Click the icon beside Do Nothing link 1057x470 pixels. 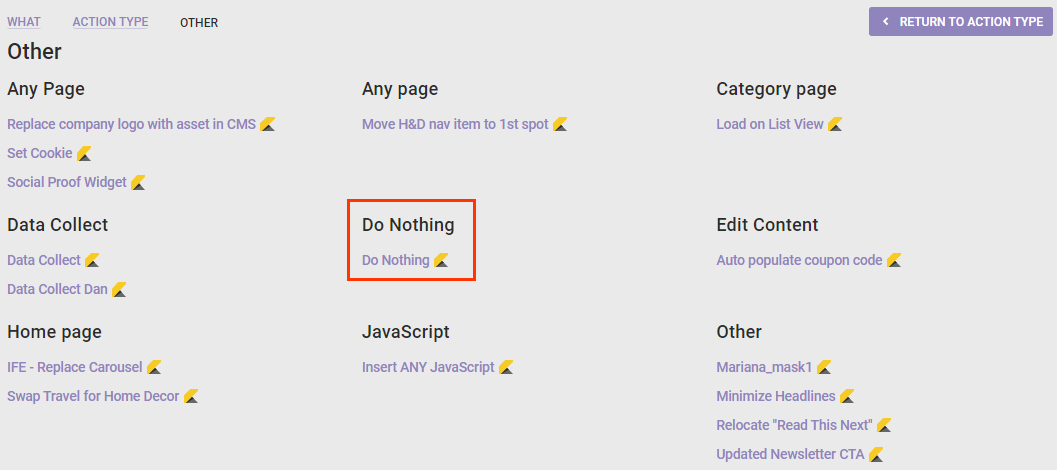click(441, 260)
